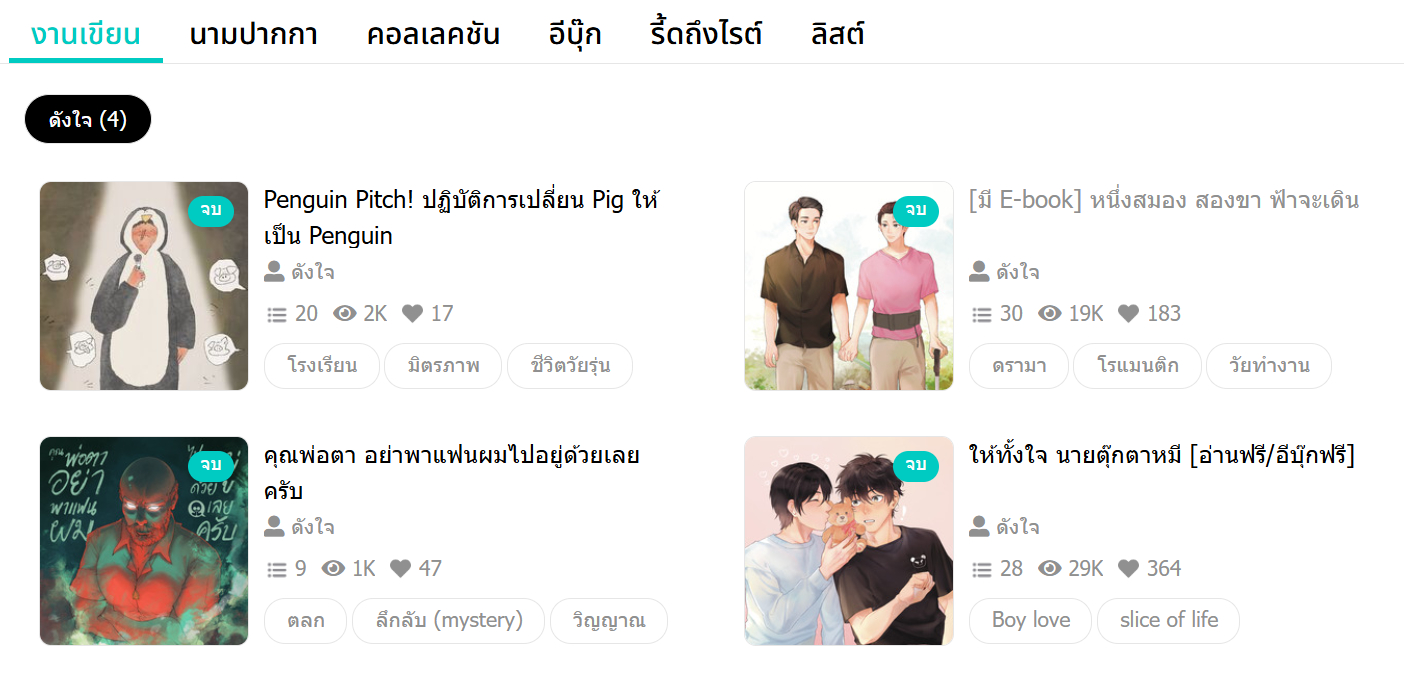The height and width of the screenshot is (684, 1404).
Task: Select the Boy love tag
Action: [x=1030, y=620]
